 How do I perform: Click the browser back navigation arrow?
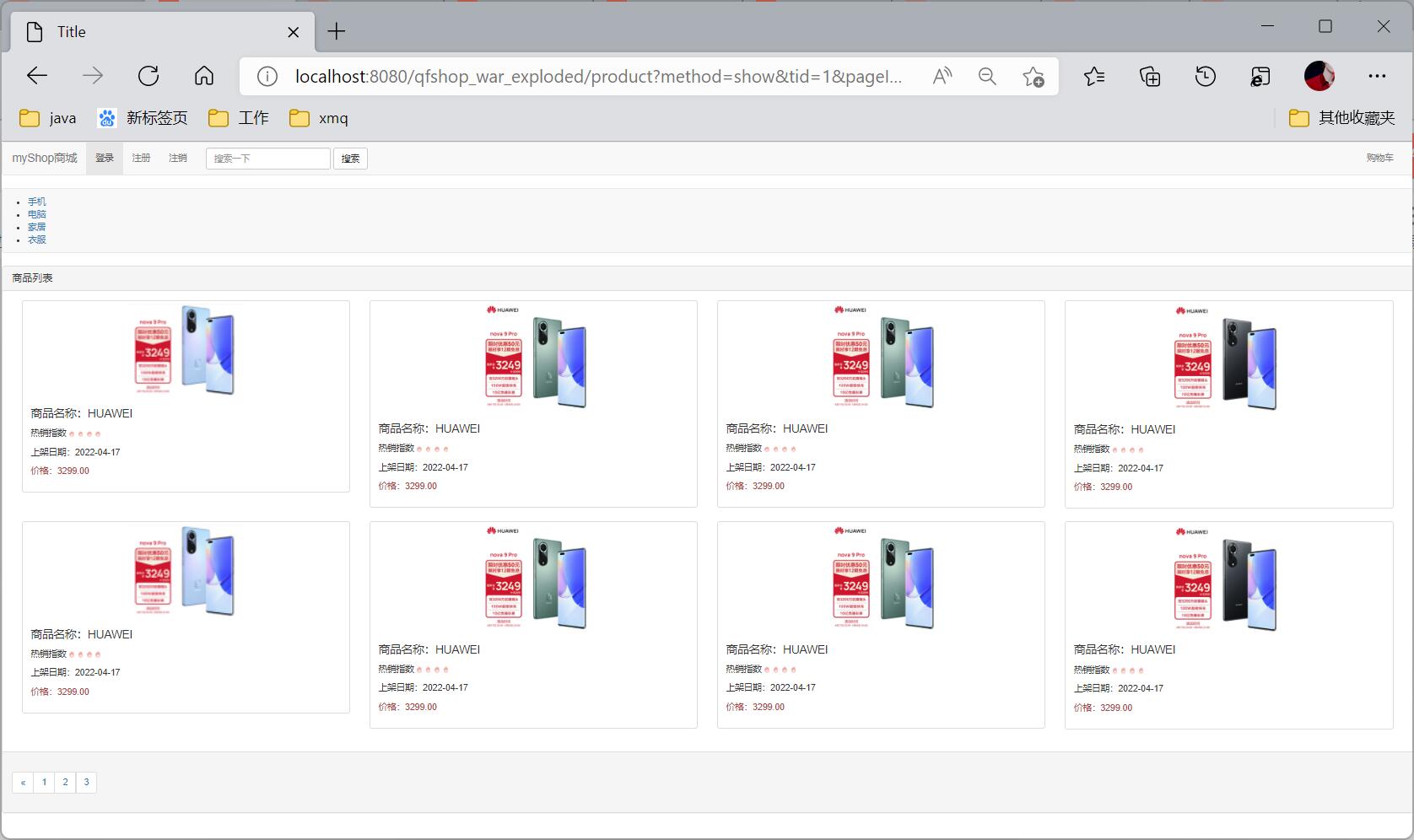36,76
